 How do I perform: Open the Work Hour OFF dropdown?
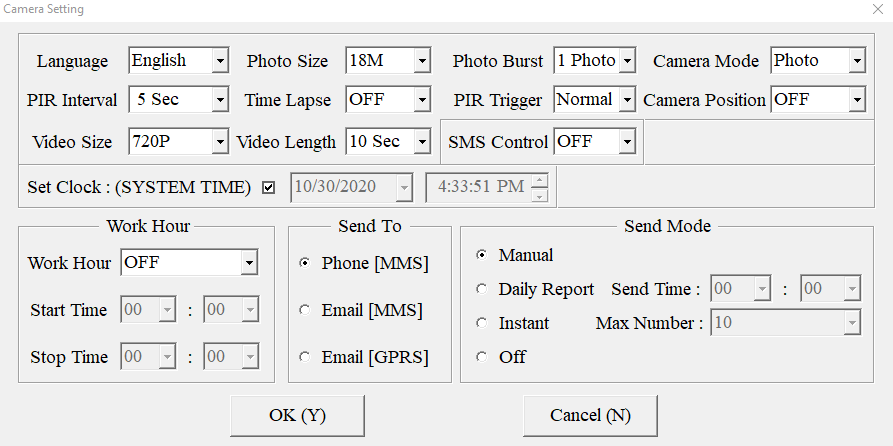click(189, 263)
